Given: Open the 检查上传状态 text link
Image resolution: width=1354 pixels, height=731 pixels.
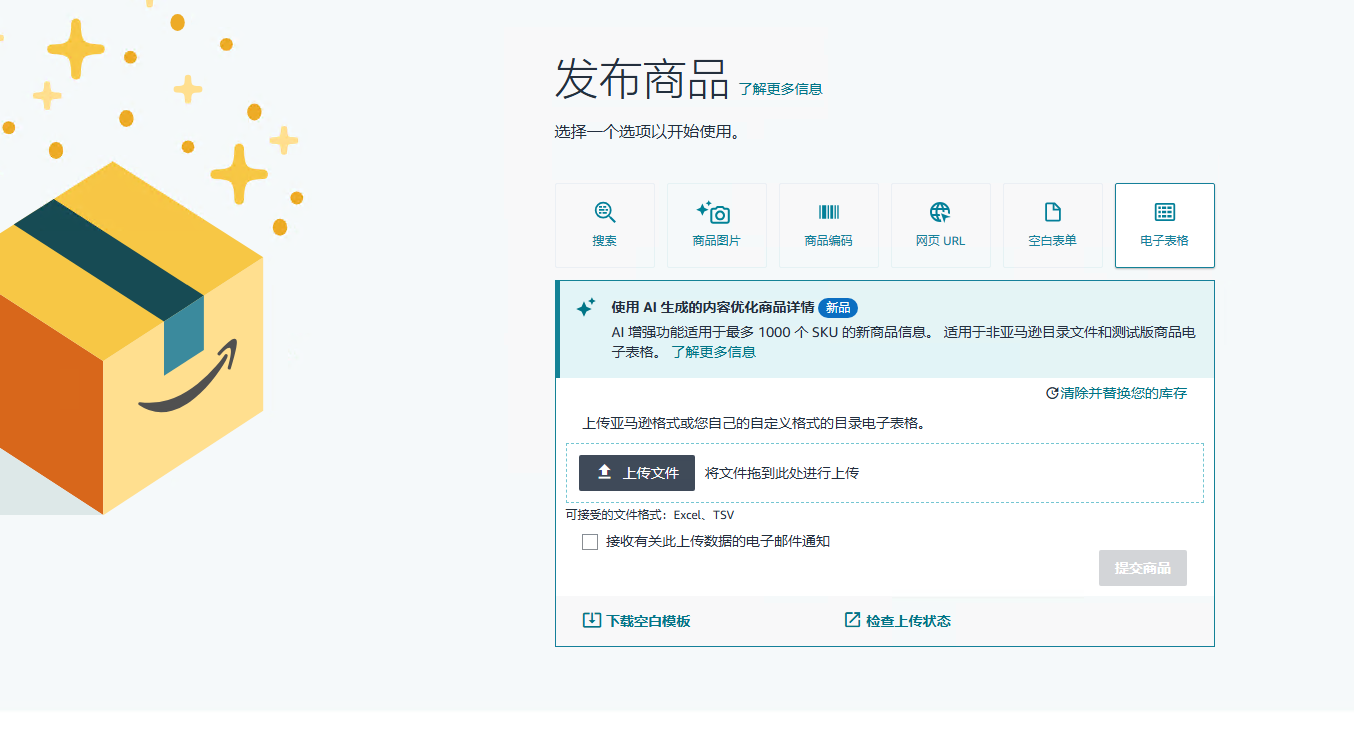Looking at the screenshot, I should [x=908, y=621].
